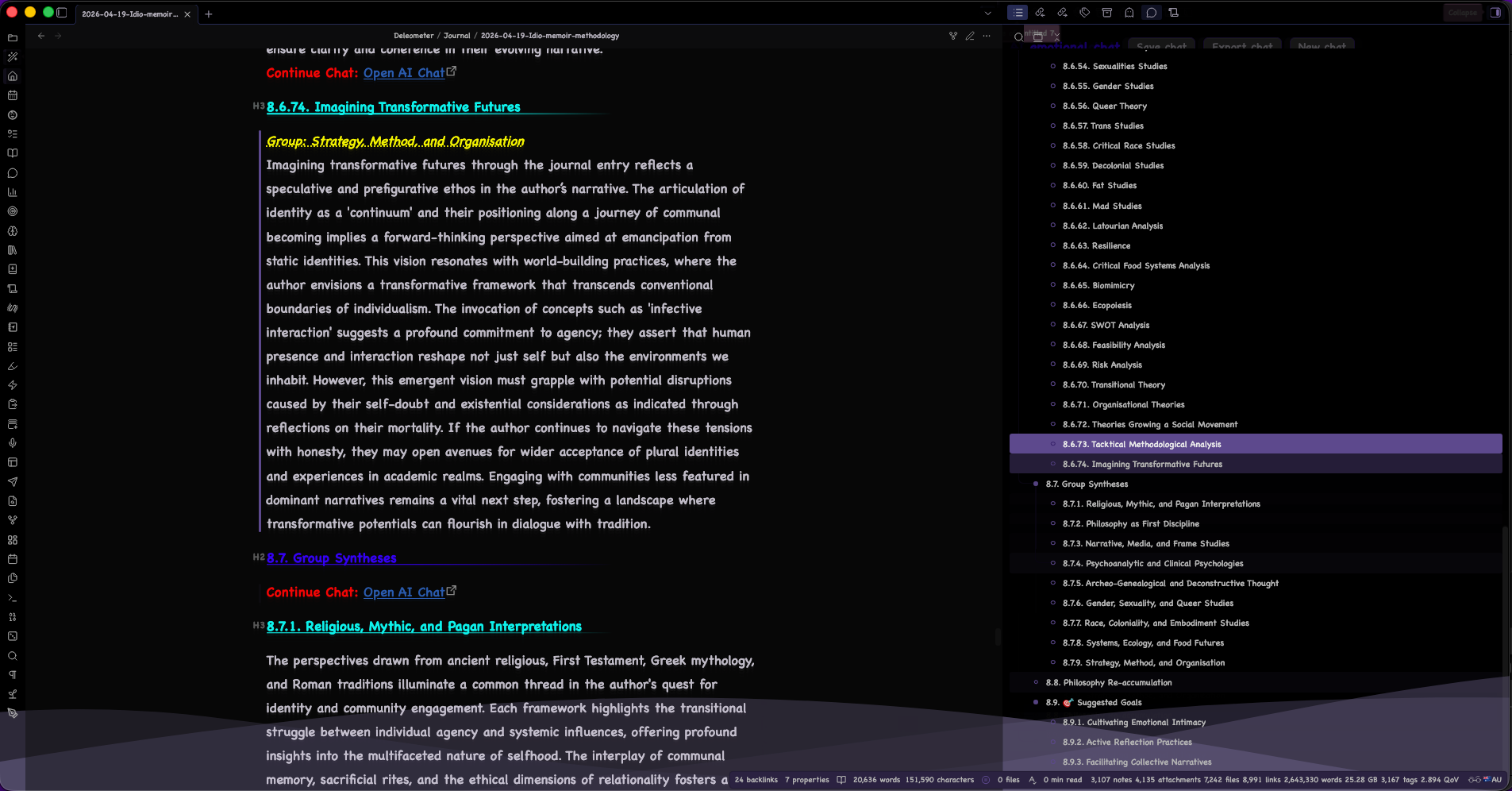
Task: Click 7 properties in status bar
Action: [806, 780]
